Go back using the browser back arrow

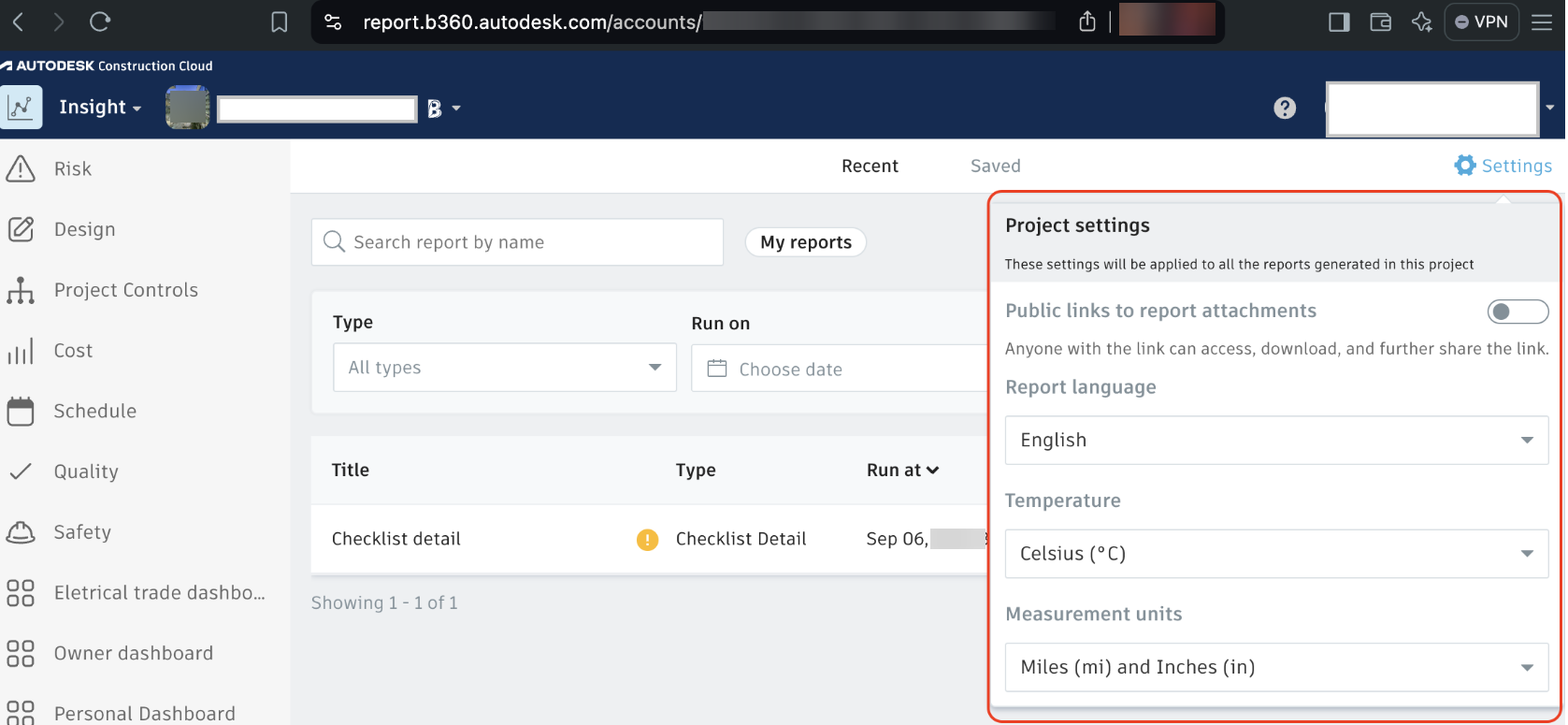(x=18, y=22)
